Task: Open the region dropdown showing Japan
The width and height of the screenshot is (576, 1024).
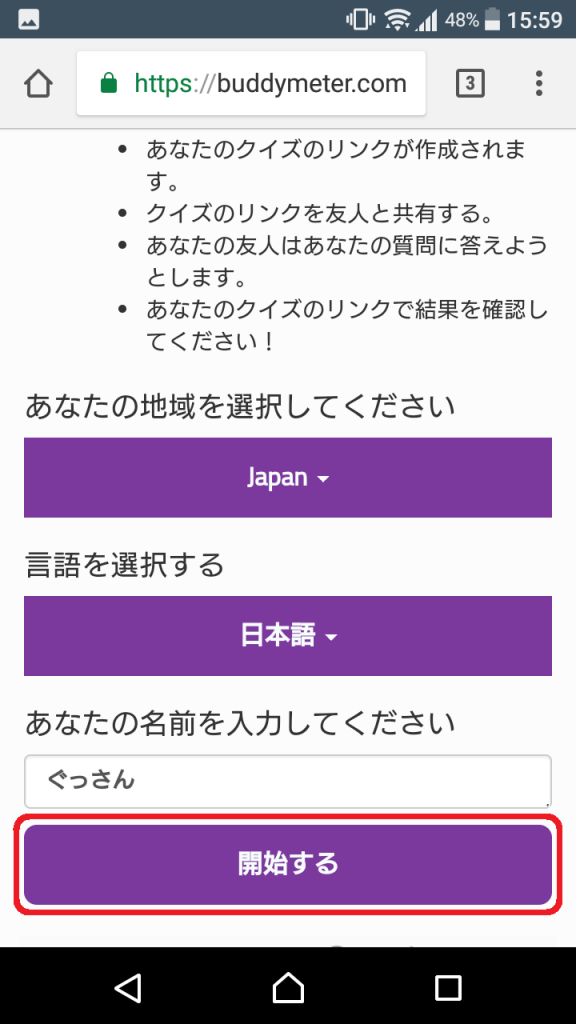Action: coord(288,477)
